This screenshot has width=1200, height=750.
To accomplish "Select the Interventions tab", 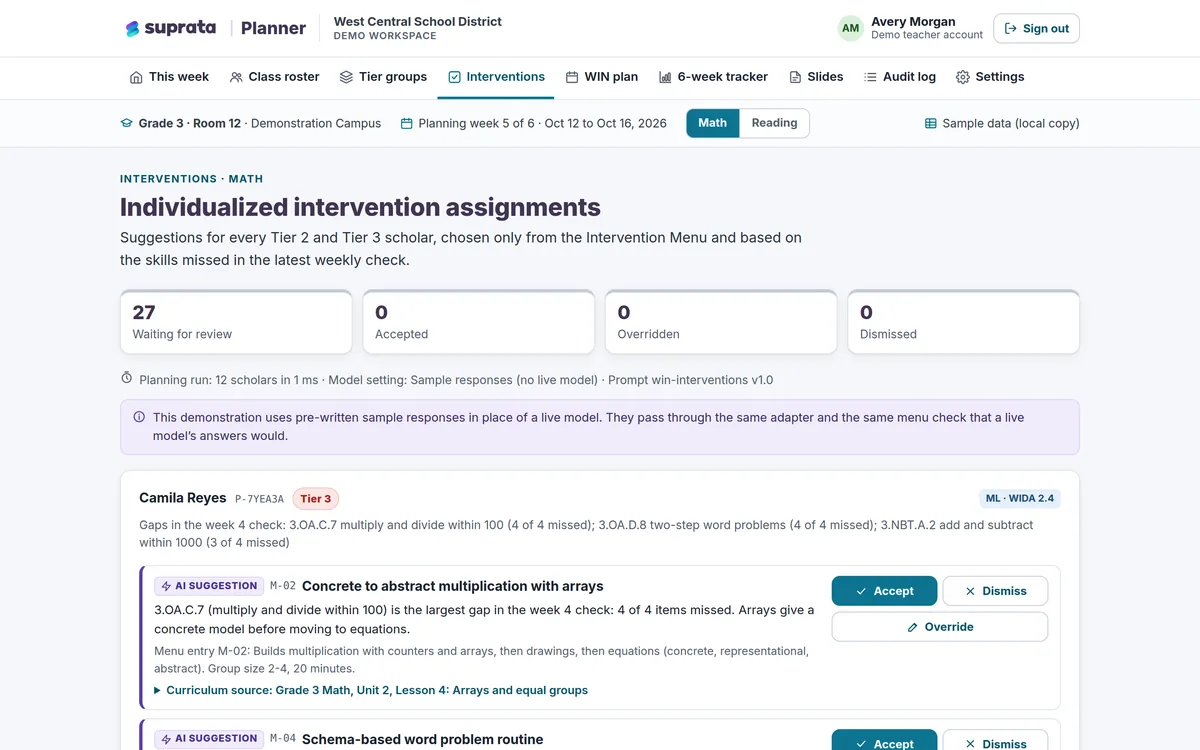I will [496, 77].
